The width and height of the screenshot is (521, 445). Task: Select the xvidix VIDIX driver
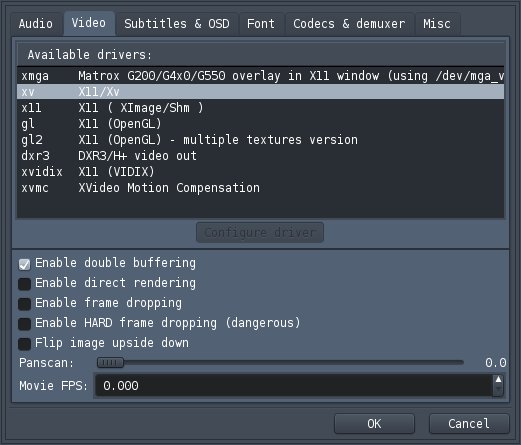point(260,172)
